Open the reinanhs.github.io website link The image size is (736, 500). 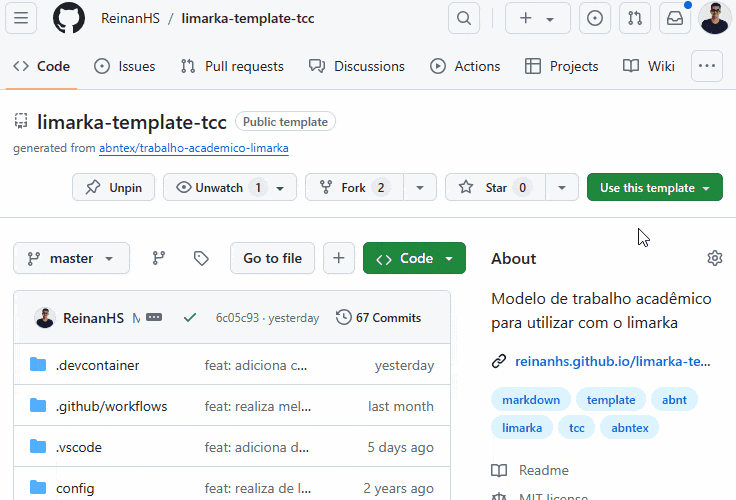click(x=613, y=361)
